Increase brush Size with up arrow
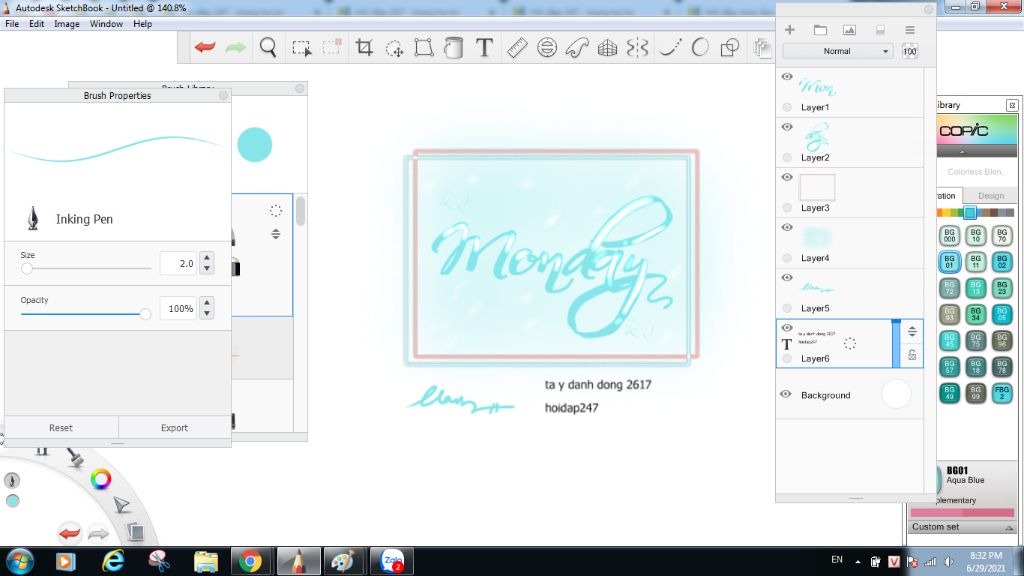Image resolution: width=1024 pixels, height=576 pixels. tap(207, 258)
